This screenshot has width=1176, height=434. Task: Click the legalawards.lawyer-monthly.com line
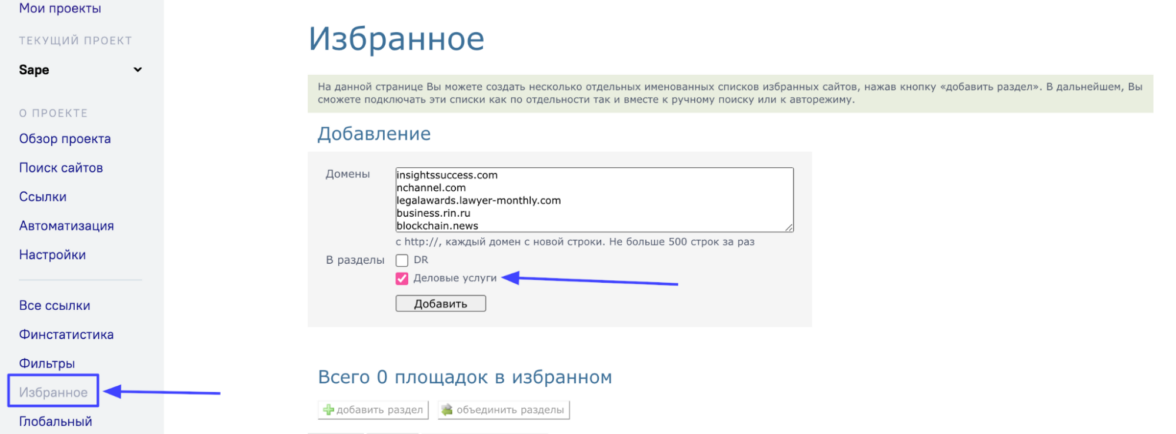pos(478,200)
